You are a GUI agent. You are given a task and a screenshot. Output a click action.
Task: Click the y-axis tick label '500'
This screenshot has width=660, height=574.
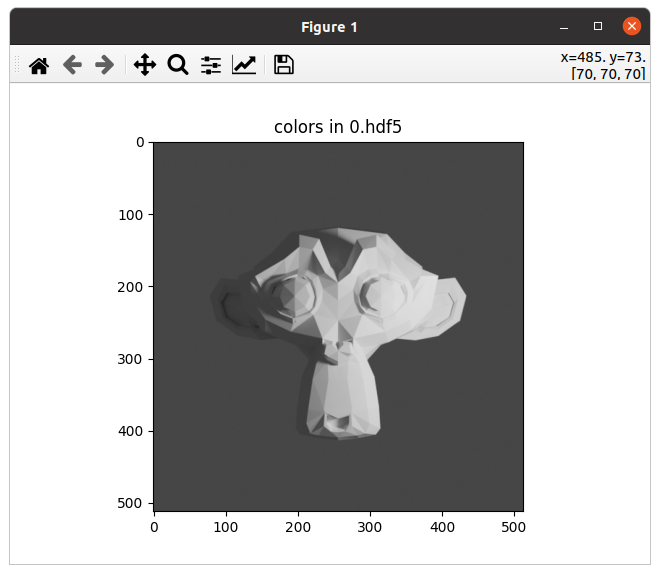[x=130, y=503]
